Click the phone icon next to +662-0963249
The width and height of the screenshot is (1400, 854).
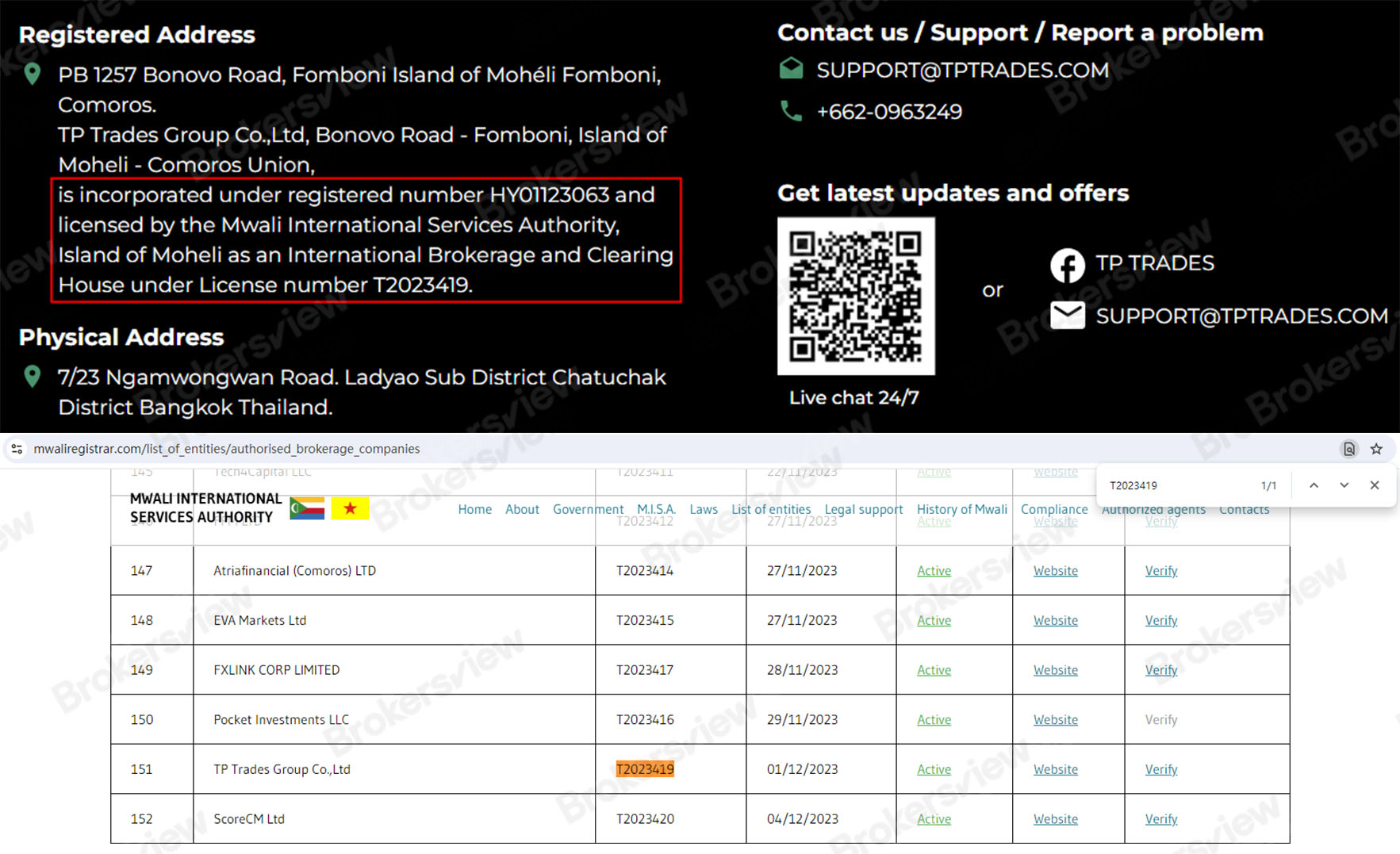(791, 111)
